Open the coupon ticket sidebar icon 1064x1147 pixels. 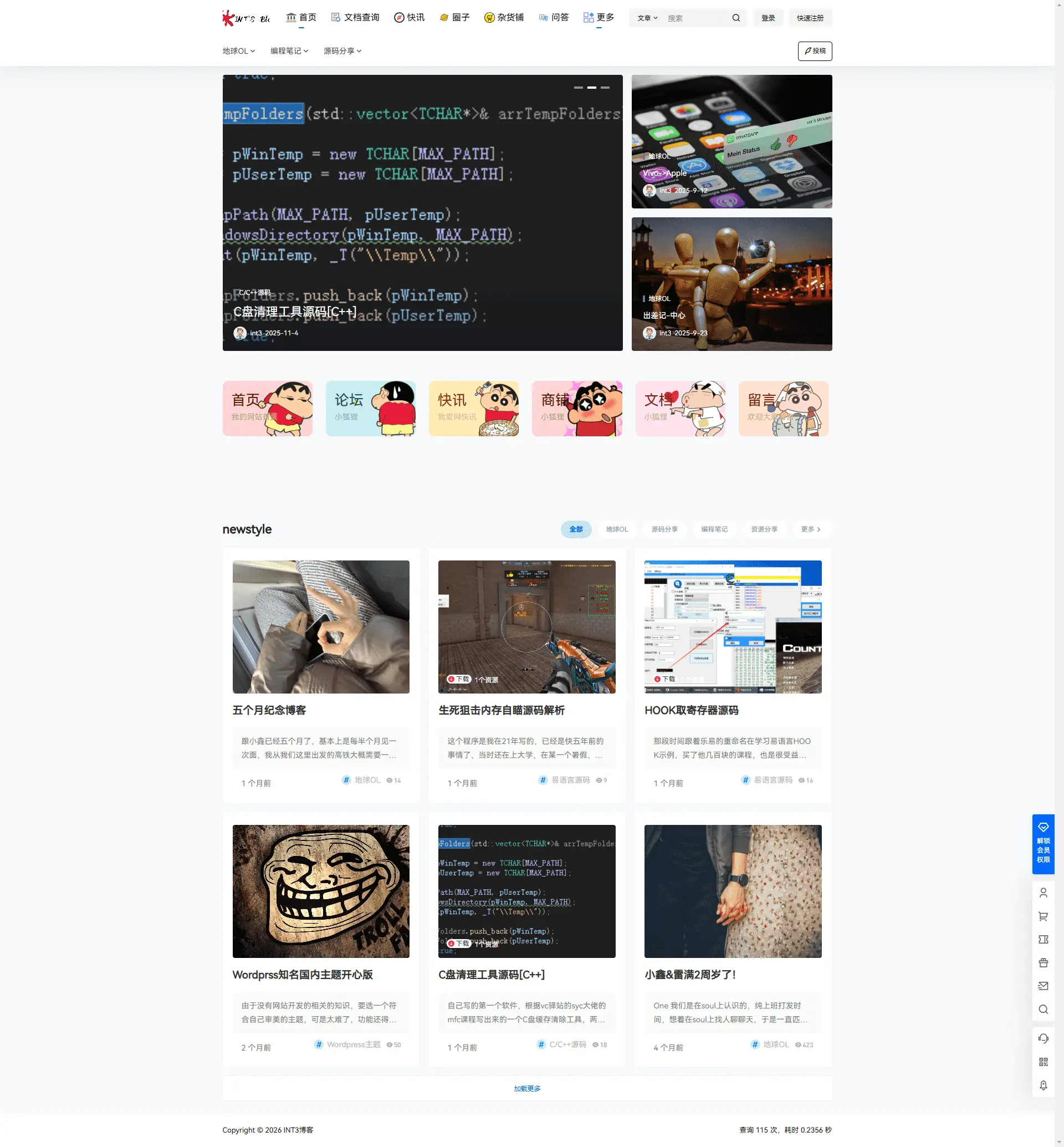pos(1043,939)
